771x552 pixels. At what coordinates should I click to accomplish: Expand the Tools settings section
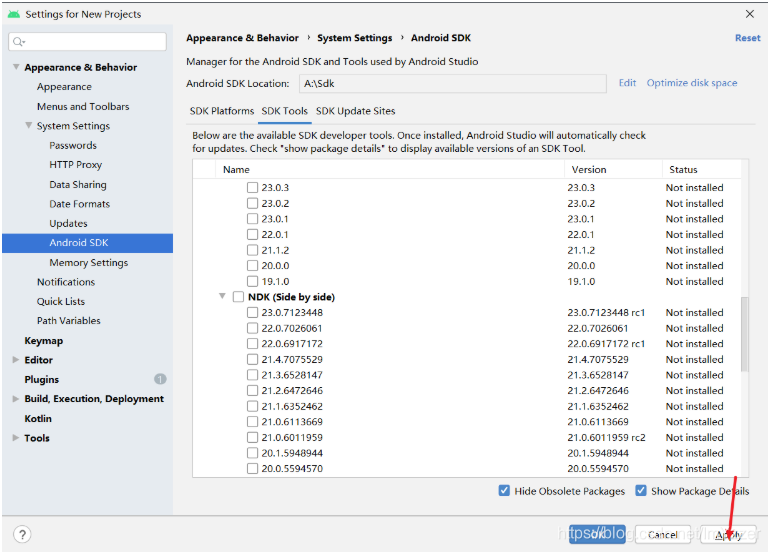coord(16,437)
